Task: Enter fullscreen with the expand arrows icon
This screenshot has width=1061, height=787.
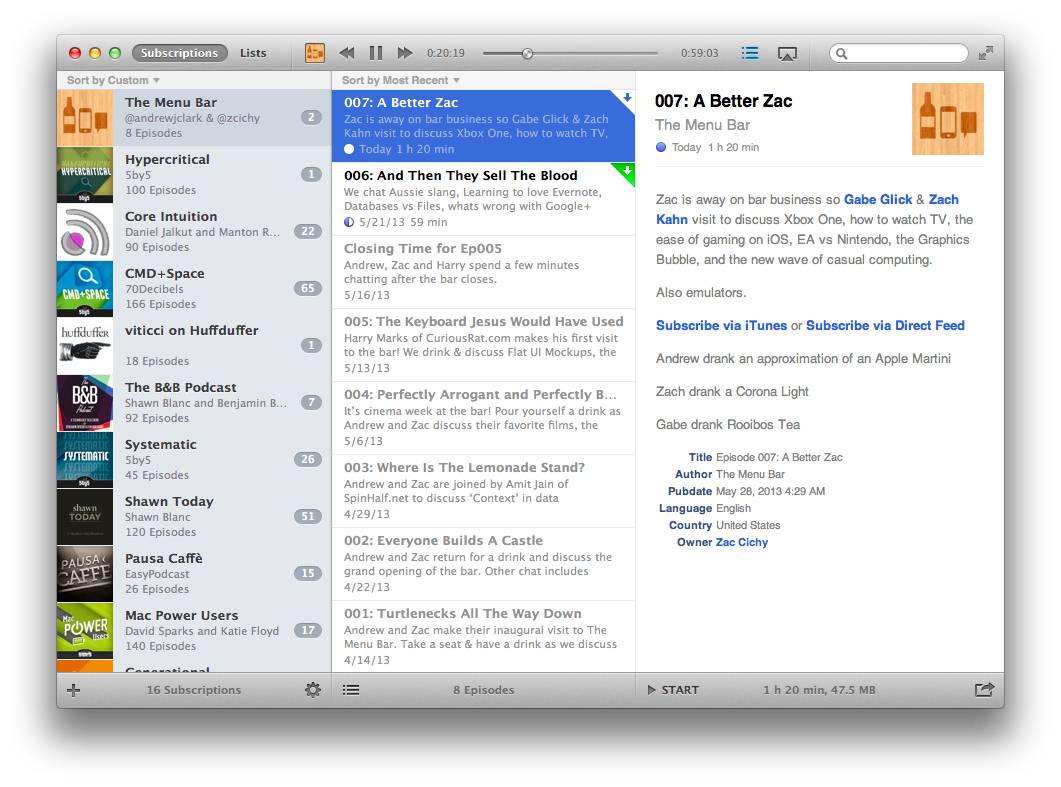Action: point(986,53)
